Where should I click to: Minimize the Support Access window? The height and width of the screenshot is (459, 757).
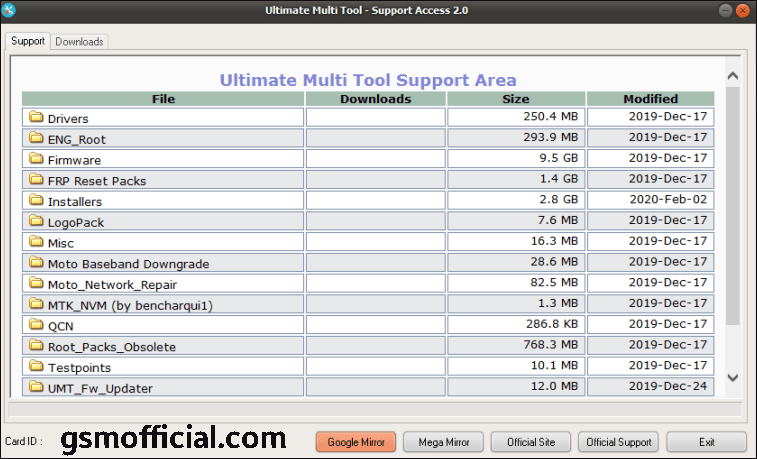(x=725, y=10)
